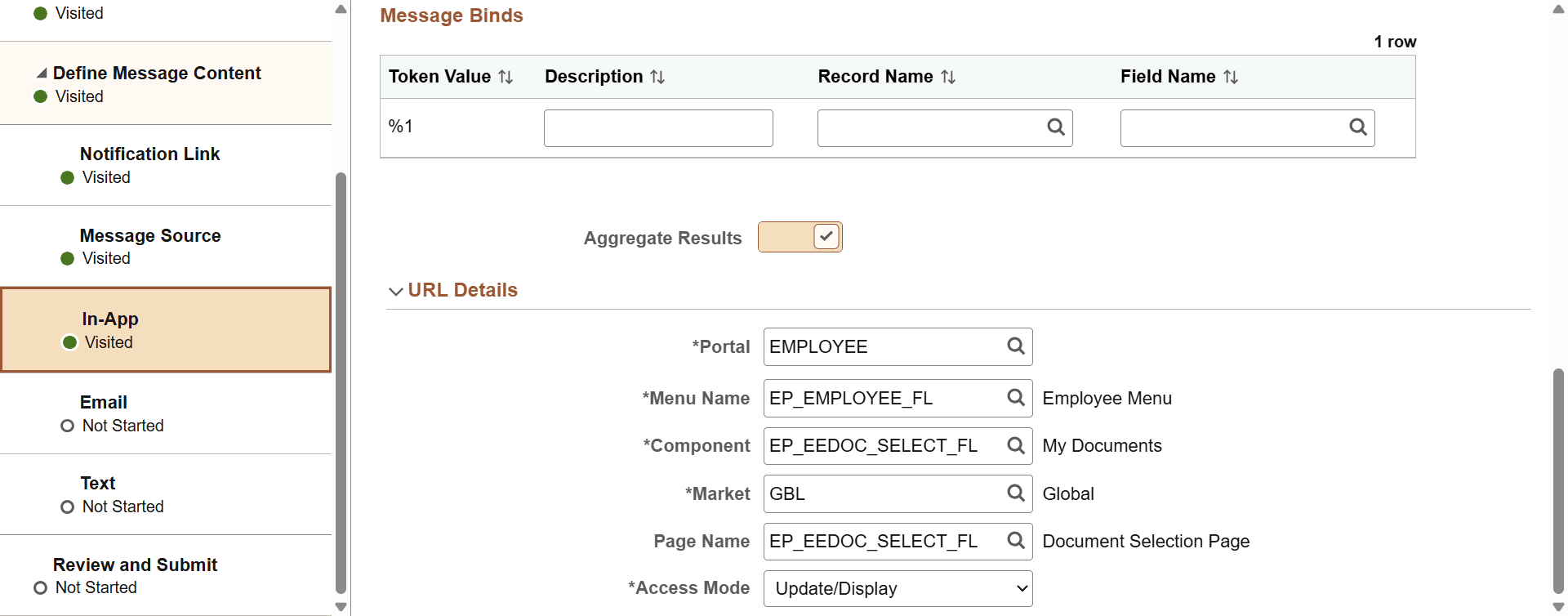Click the Field Name lookup magnifier icon

(x=1357, y=127)
